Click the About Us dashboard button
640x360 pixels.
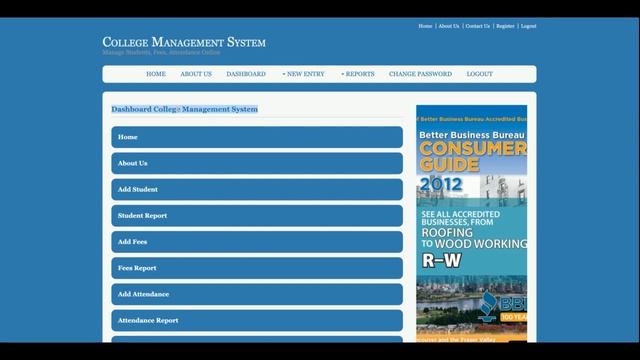[257, 163]
